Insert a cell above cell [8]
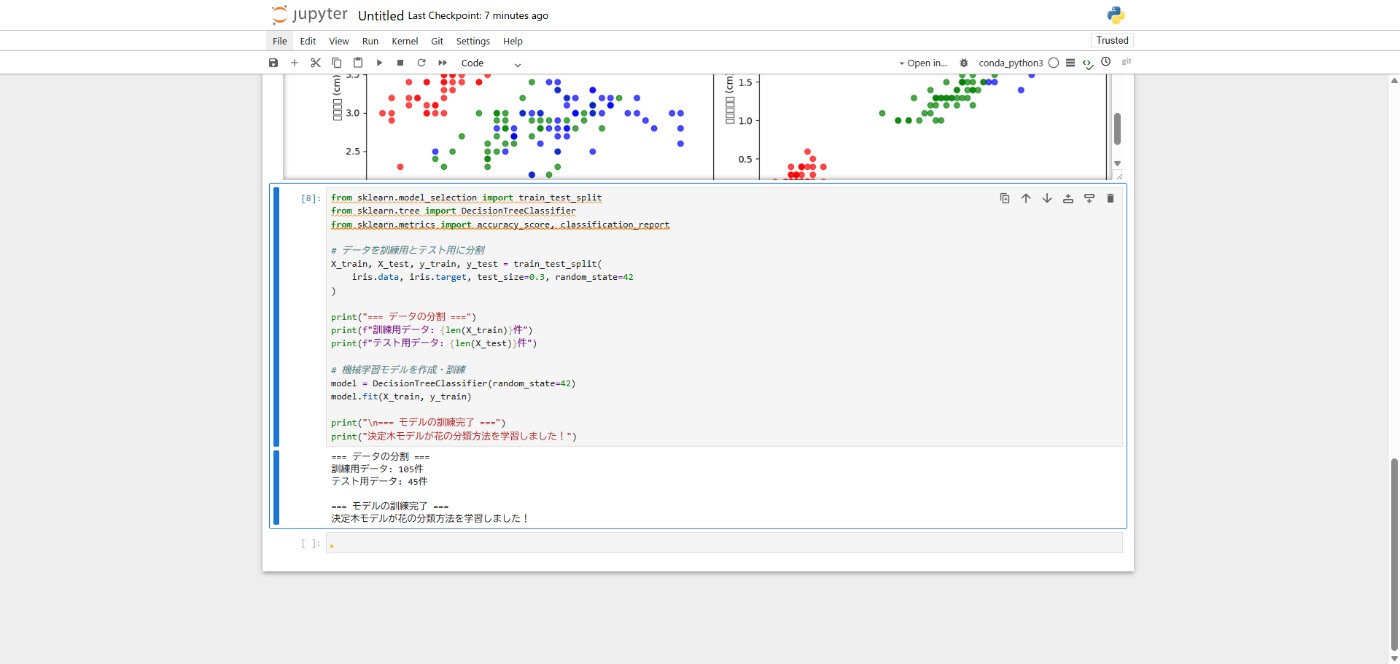This screenshot has height=664, width=1400. (1068, 198)
